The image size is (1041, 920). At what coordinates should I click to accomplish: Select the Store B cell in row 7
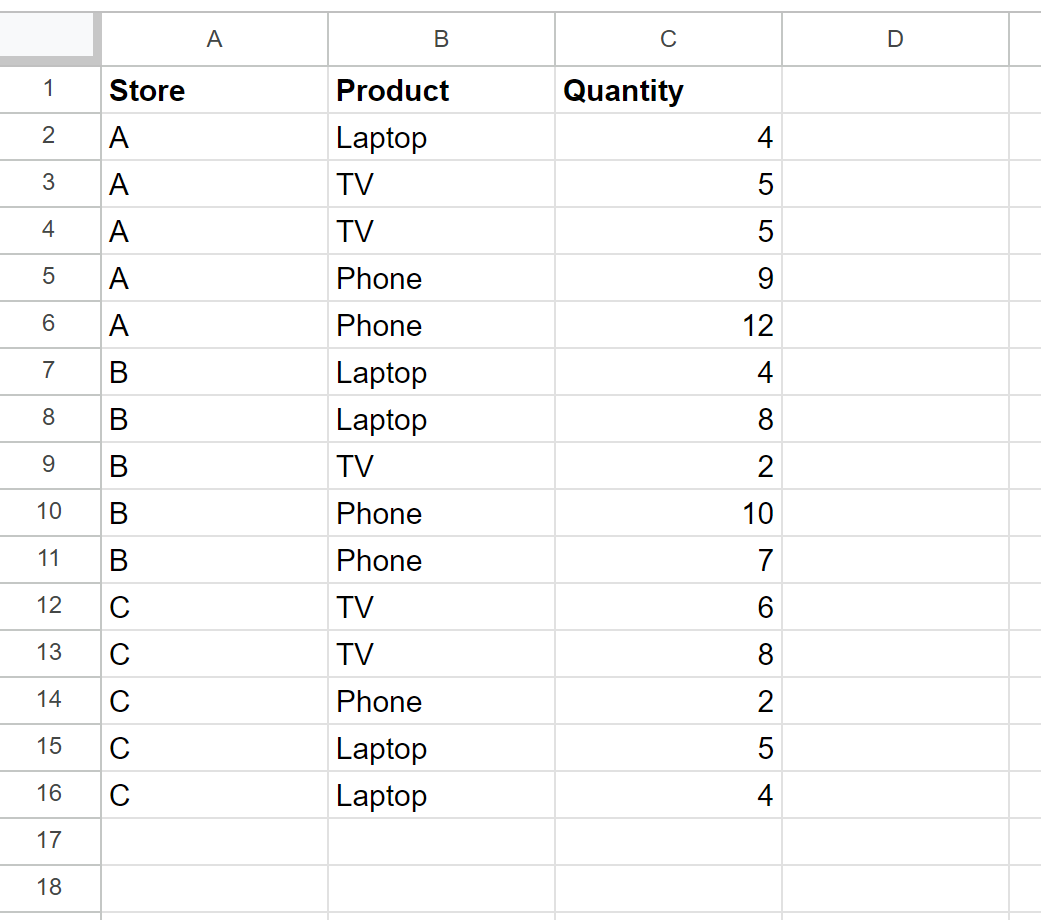pos(213,372)
